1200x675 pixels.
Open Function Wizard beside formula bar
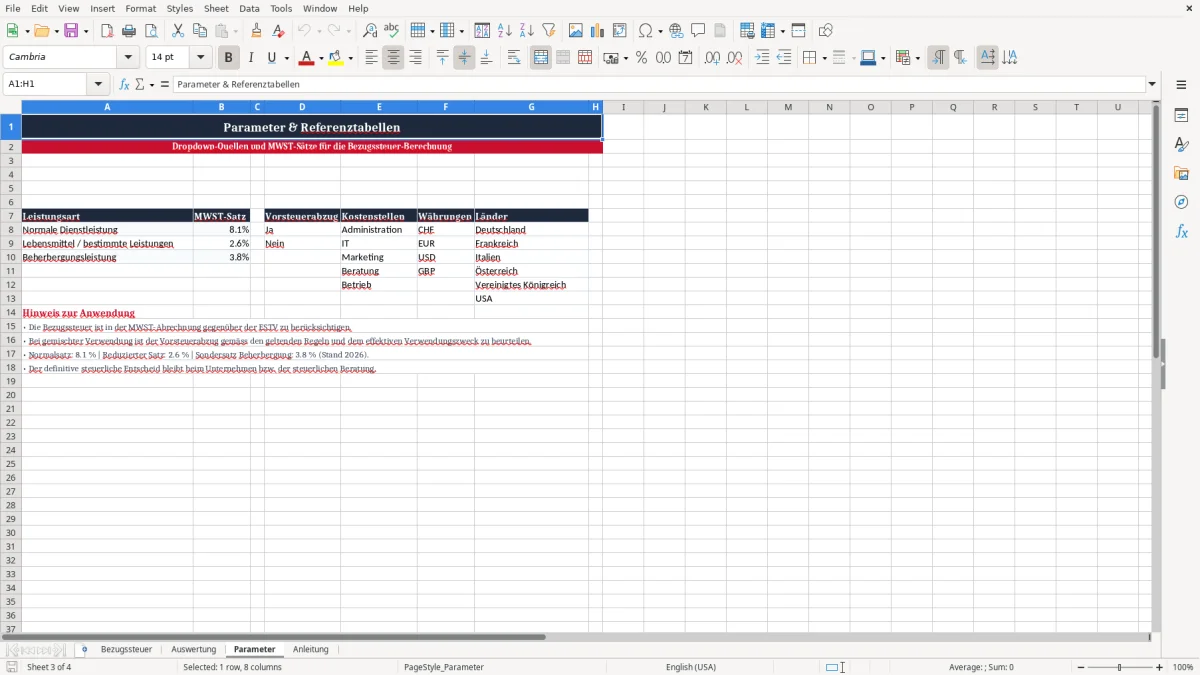coord(124,85)
